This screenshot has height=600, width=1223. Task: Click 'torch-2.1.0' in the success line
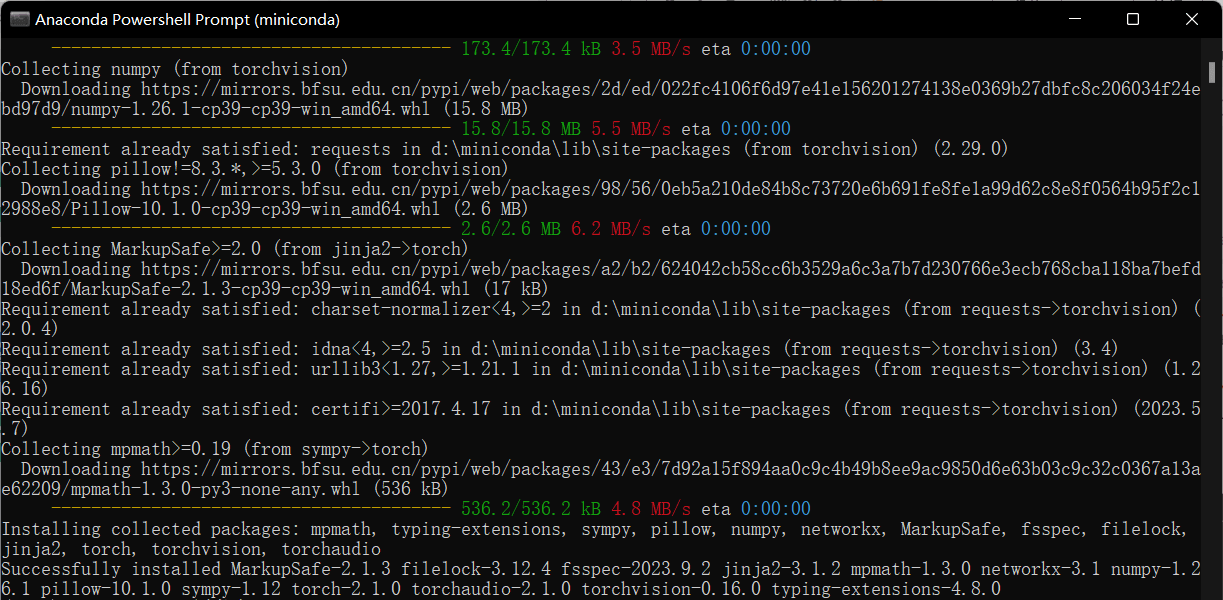click(x=346, y=589)
